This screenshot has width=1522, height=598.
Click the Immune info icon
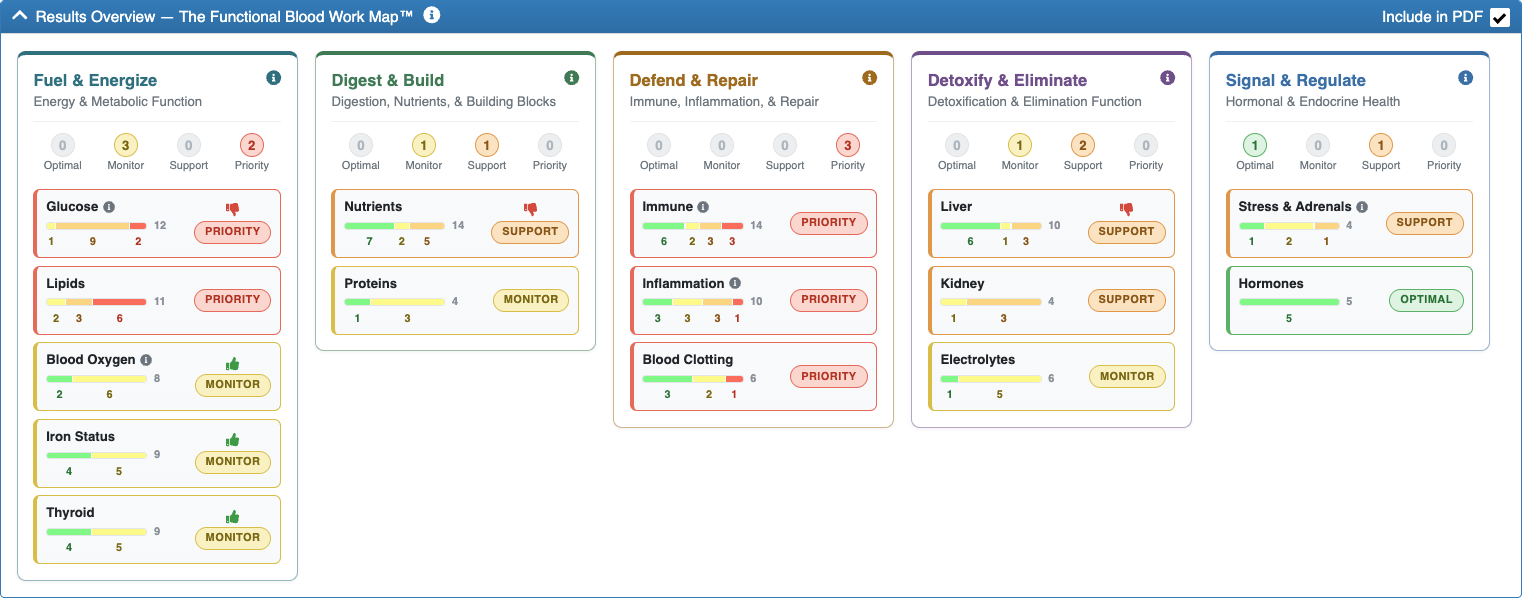[x=703, y=207]
